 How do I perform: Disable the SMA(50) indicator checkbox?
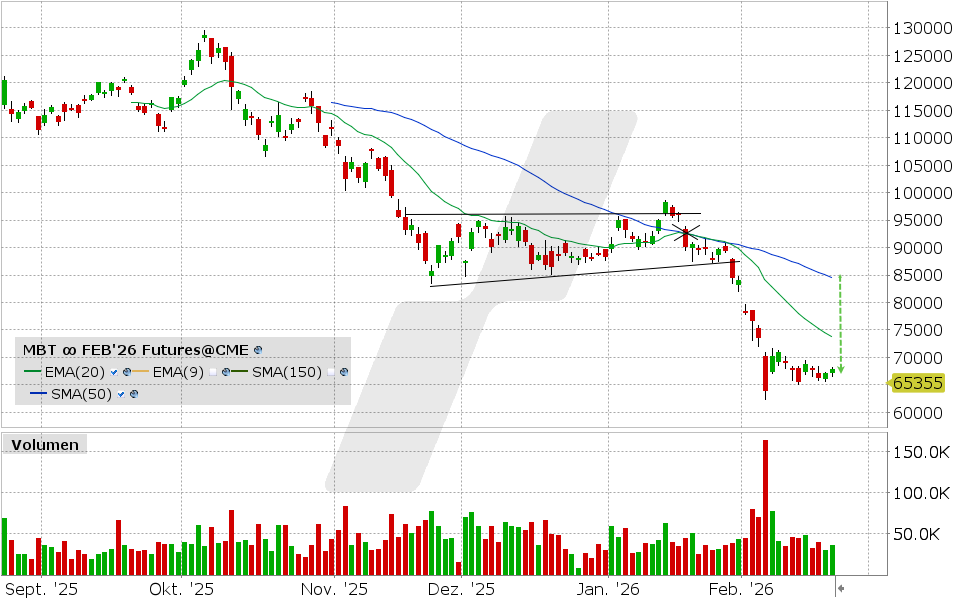point(122,394)
